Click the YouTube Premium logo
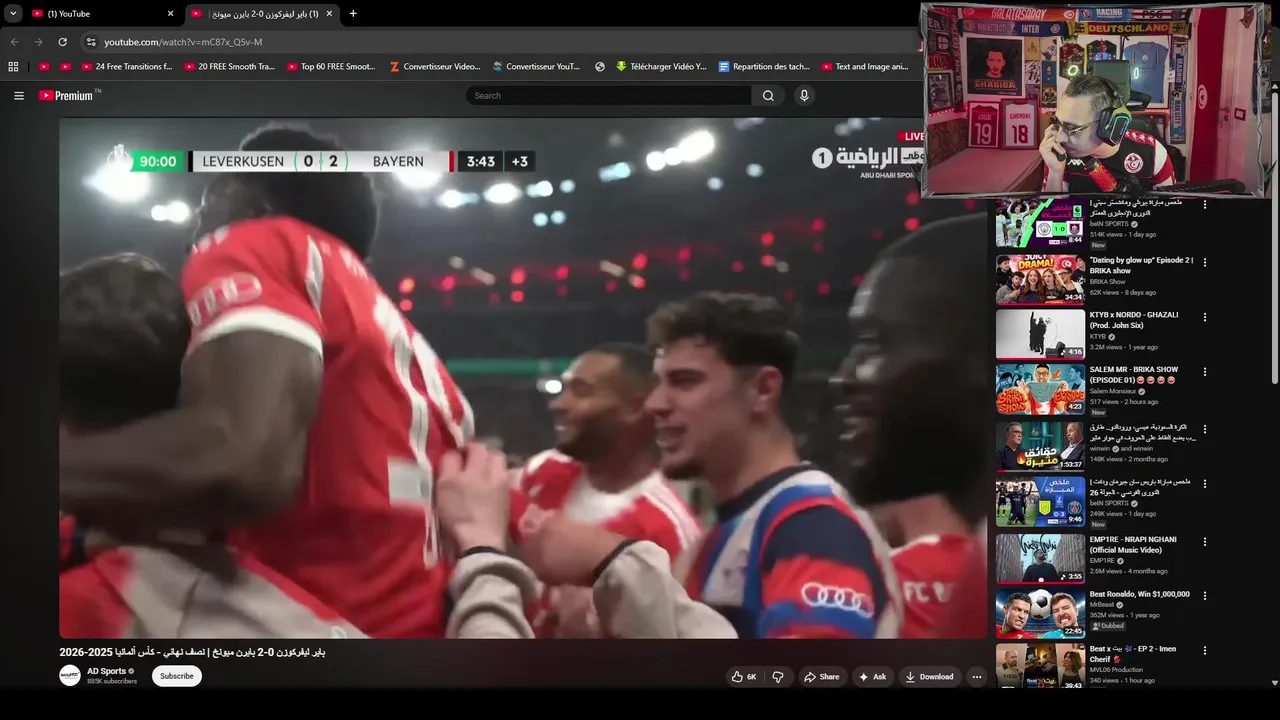1280x720 pixels. click(69, 95)
